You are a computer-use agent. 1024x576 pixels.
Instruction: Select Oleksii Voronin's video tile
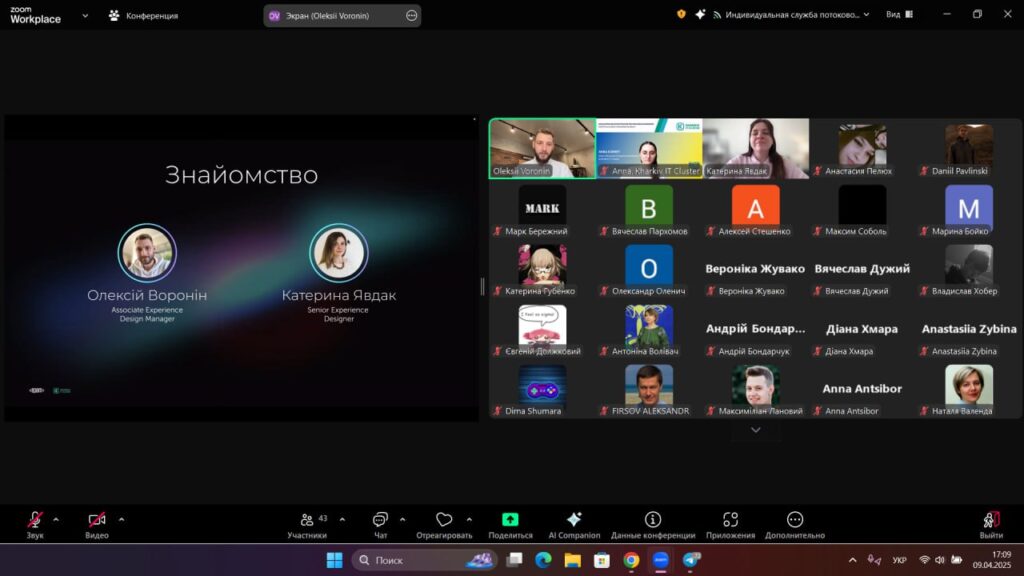(x=542, y=148)
